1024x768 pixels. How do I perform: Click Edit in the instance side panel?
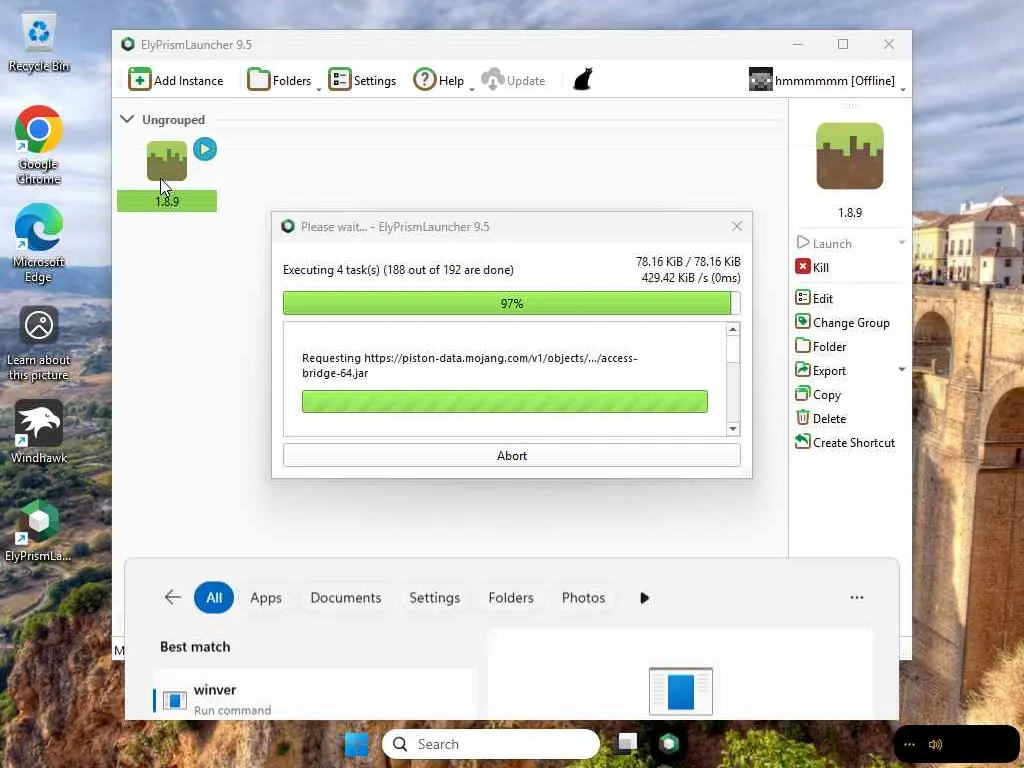coord(814,298)
